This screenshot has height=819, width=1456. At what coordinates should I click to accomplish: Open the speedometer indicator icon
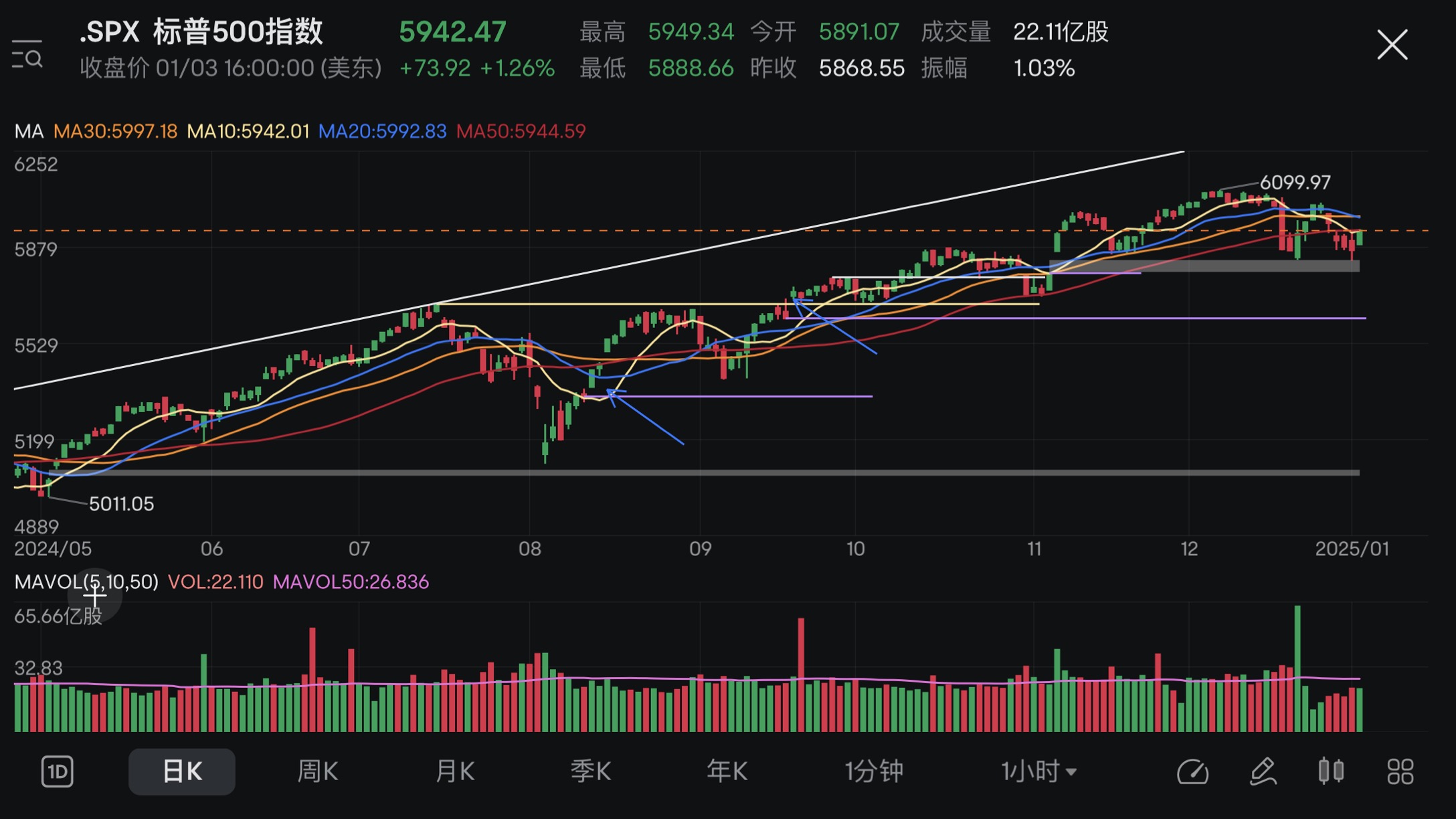click(1193, 771)
